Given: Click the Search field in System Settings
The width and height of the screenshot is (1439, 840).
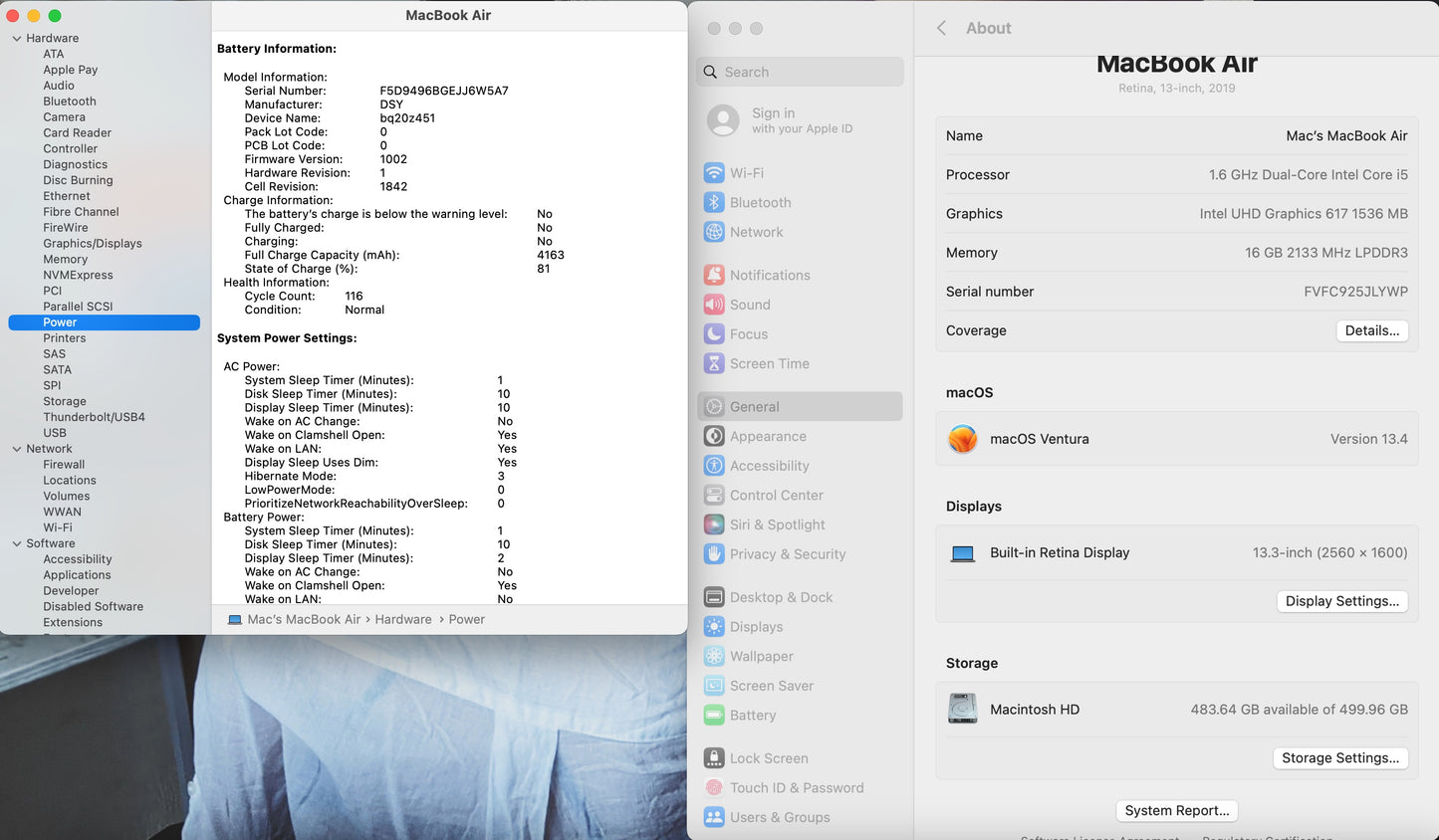Looking at the screenshot, I should [800, 72].
